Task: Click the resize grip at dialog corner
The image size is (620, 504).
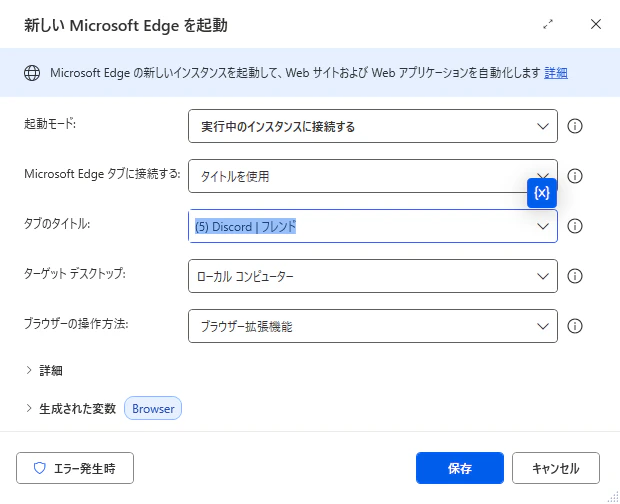Action: pos(613,497)
